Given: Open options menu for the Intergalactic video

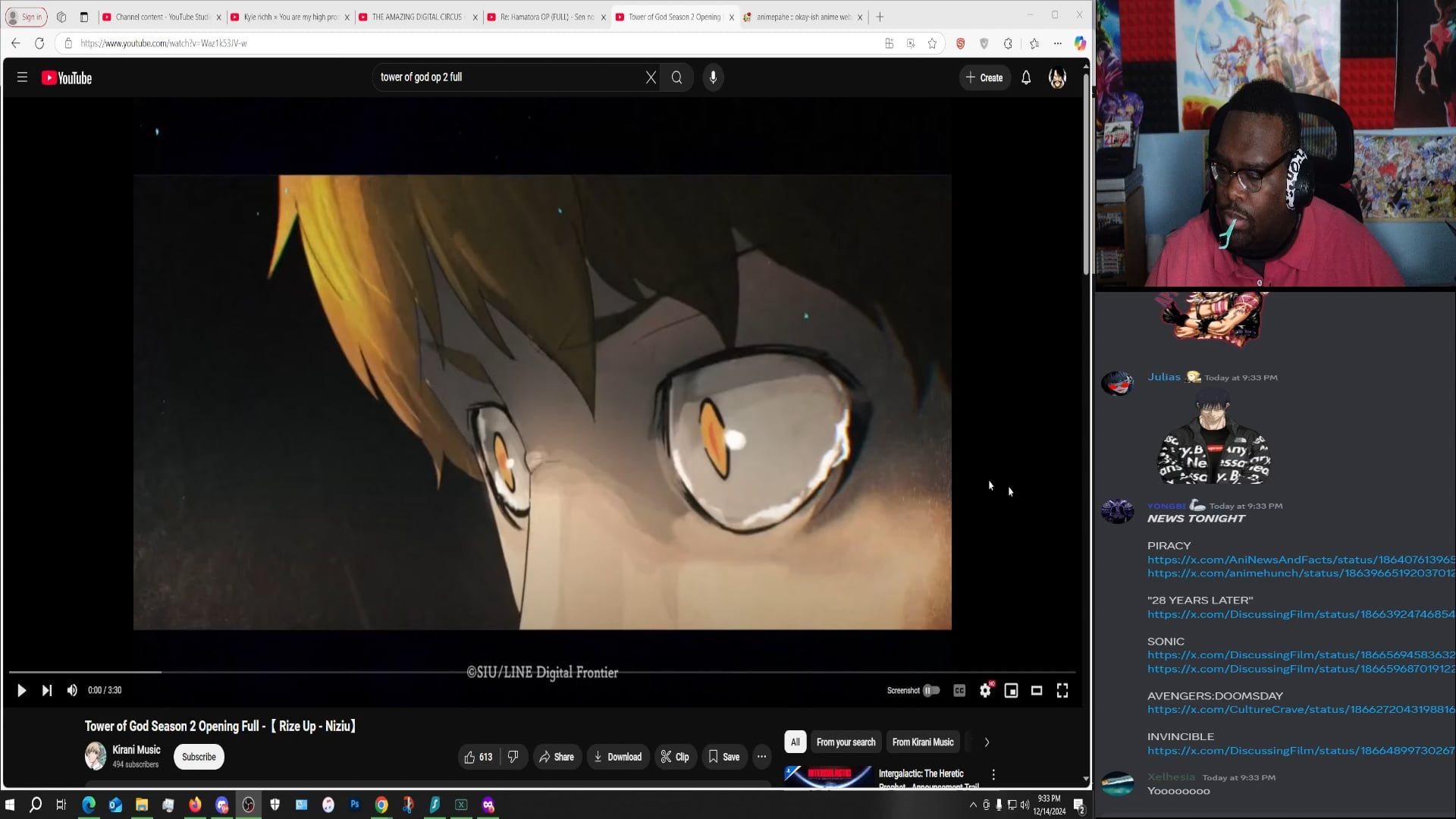Looking at the screenshot, I should (993, 774).
